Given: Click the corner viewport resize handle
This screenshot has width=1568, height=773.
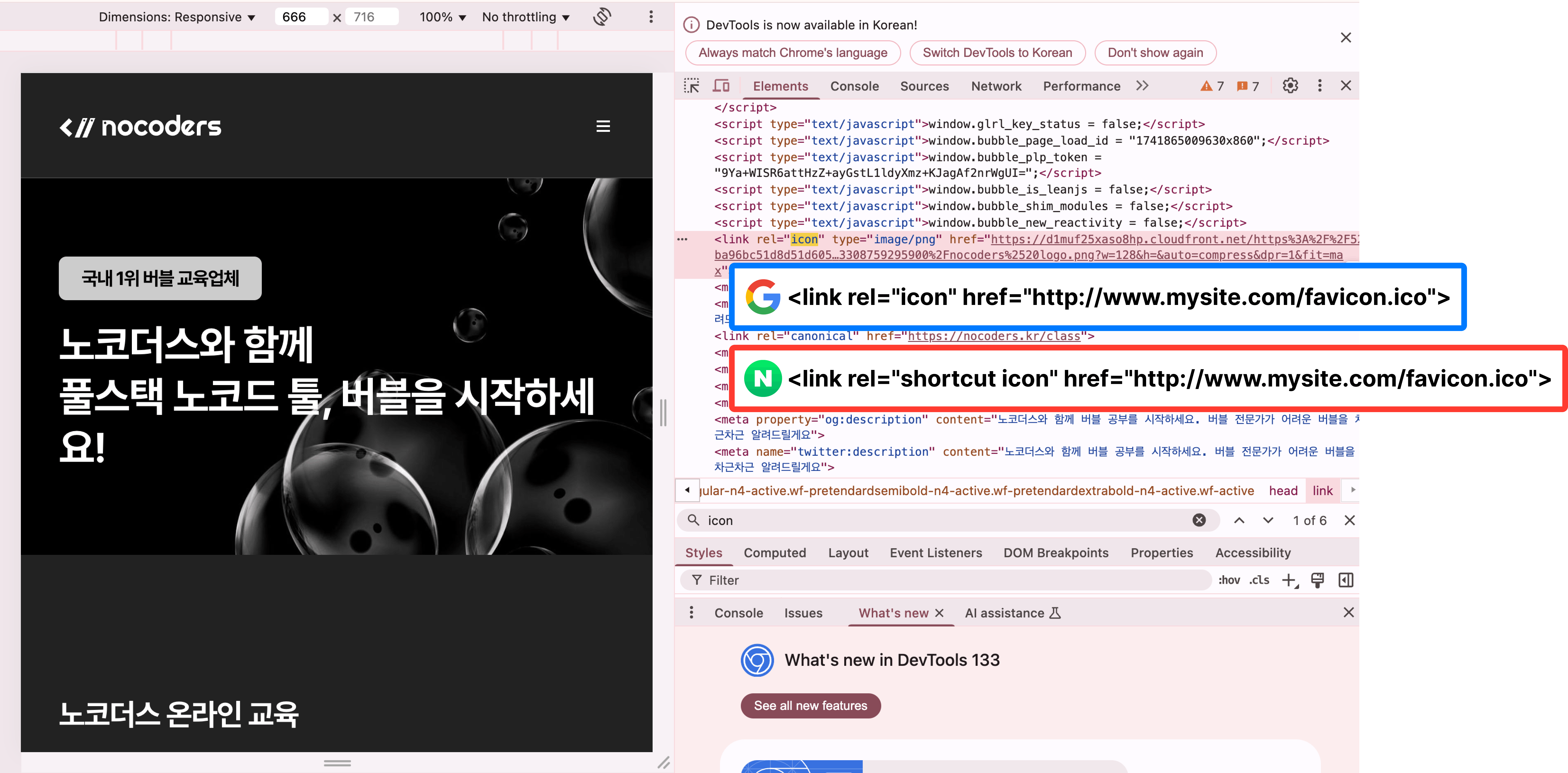Looking at the screenshot, I should point(664,763).
